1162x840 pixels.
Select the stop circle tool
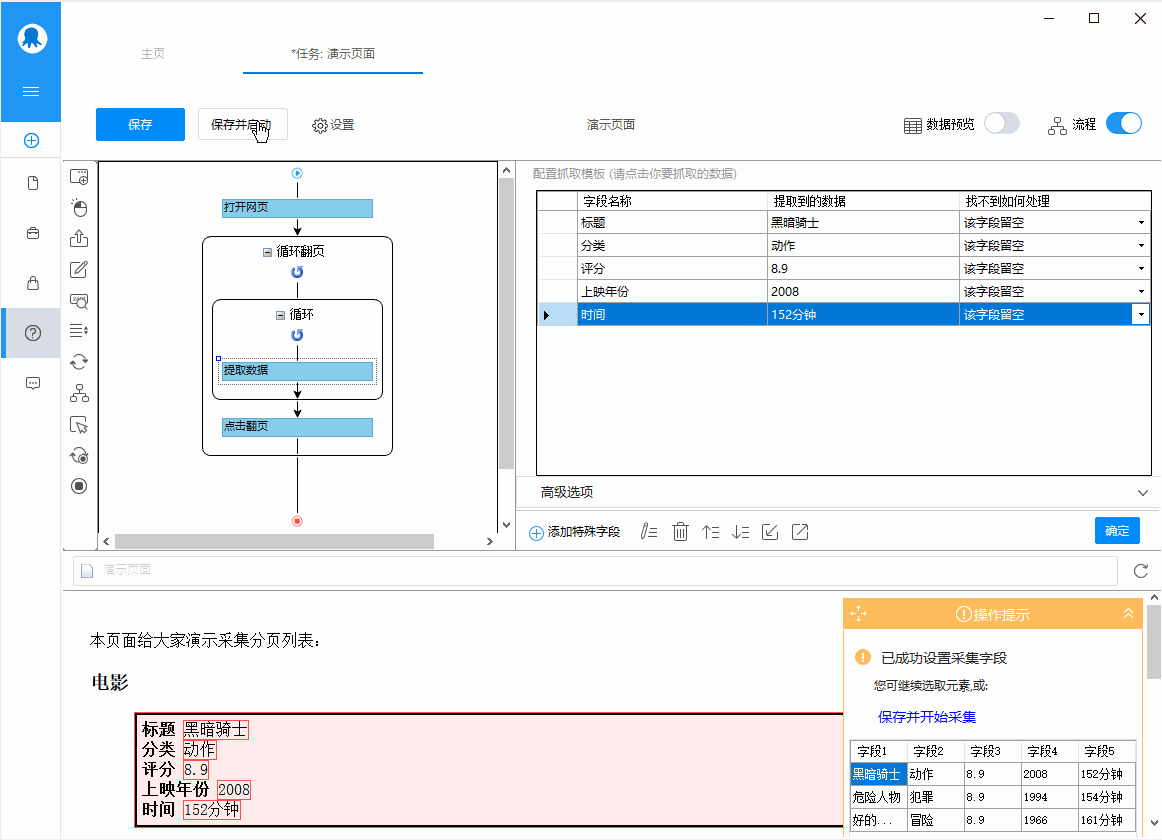point(79,486)
